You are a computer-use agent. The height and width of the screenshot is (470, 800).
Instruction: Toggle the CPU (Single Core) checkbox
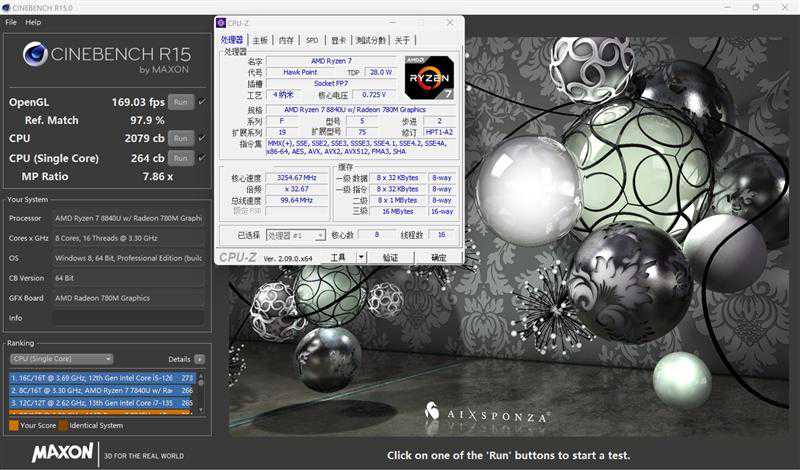click(x=202, y=158)
